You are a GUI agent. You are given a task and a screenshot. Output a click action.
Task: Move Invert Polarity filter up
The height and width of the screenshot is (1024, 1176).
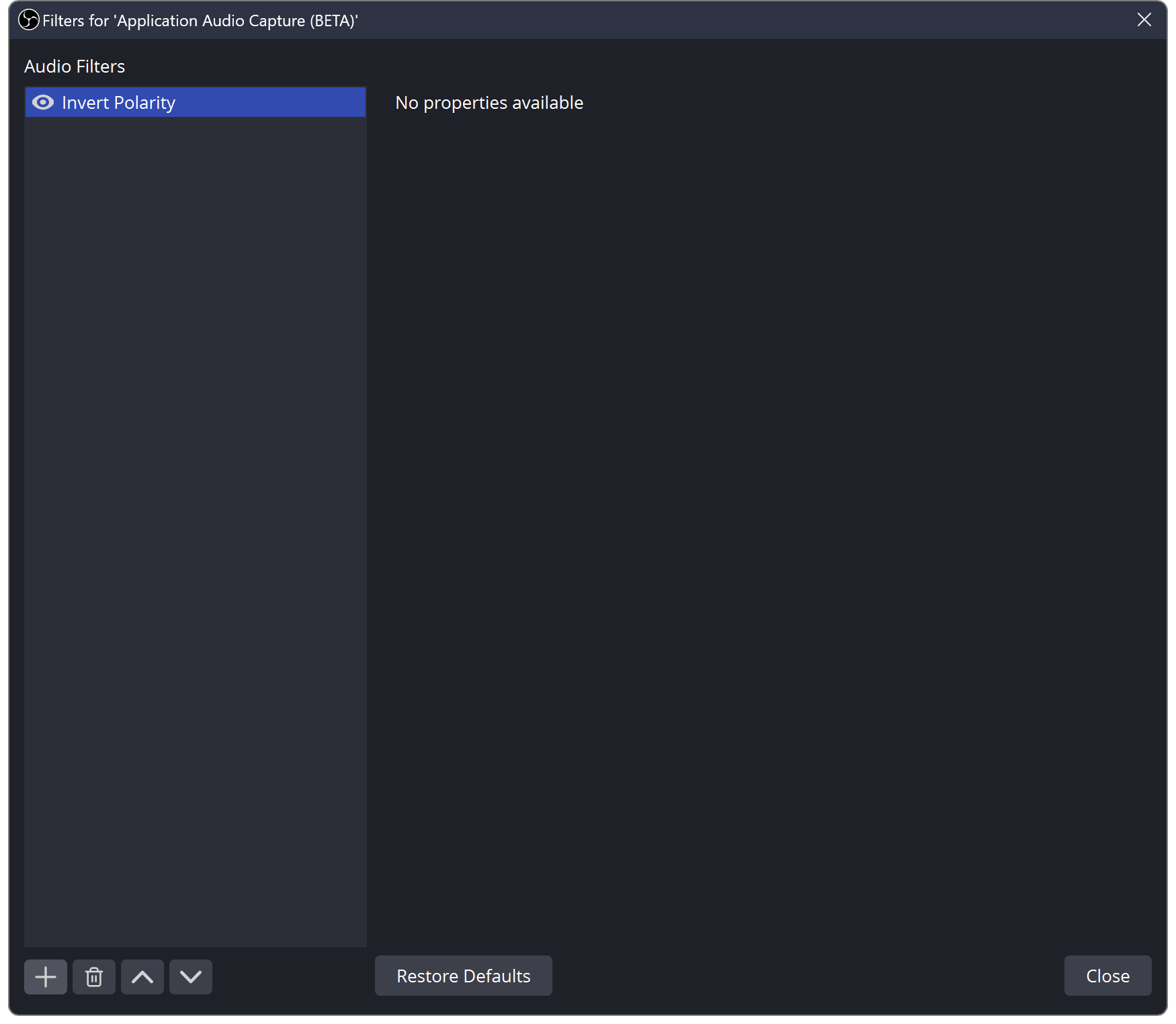(x=142, y=976)
